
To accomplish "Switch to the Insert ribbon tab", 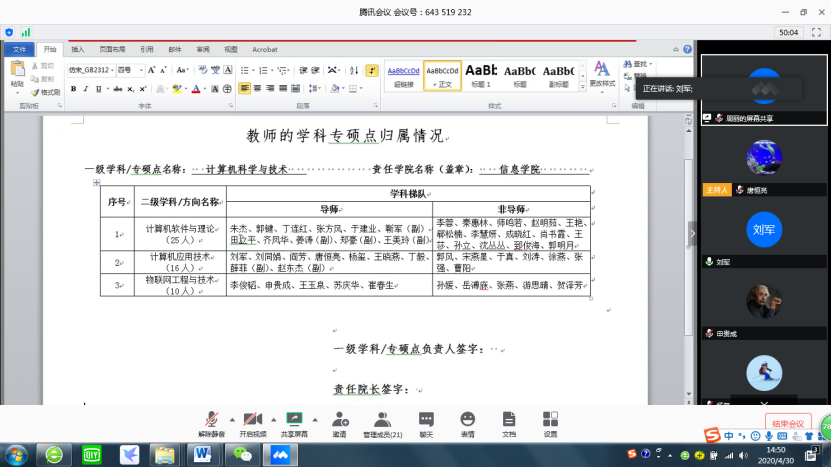I will click(78, 49).
